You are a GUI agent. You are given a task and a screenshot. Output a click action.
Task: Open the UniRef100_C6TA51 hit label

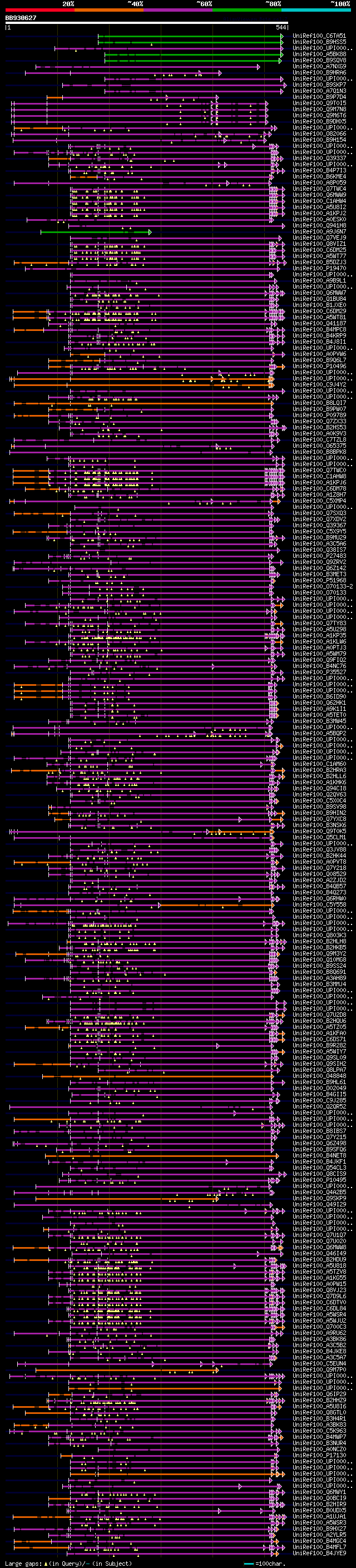(319, 37)
